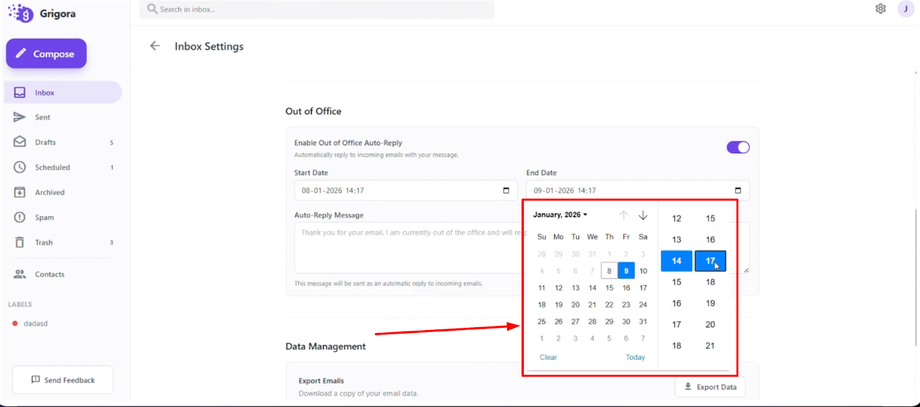Click the Search in inbox field

point(317,9)
